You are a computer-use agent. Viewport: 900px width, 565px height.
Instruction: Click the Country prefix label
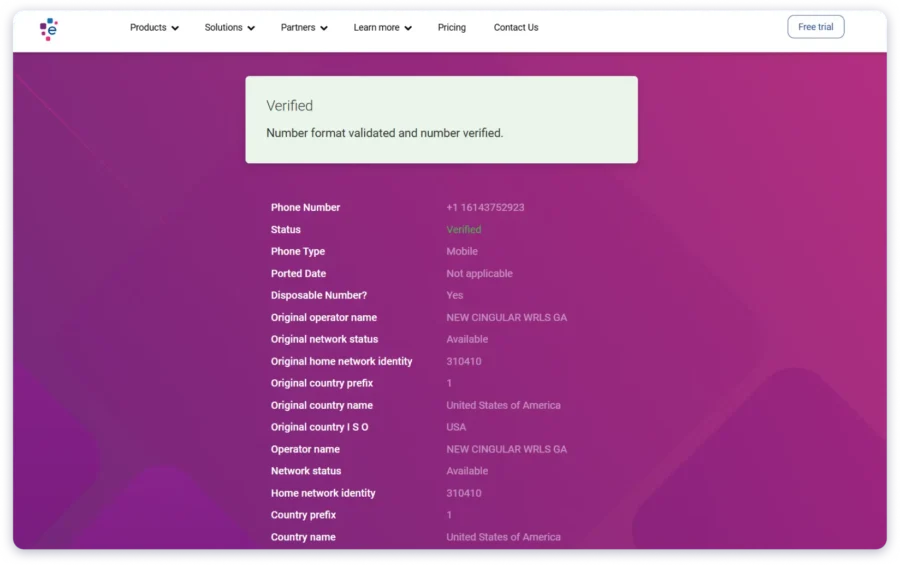pos(303,515)
